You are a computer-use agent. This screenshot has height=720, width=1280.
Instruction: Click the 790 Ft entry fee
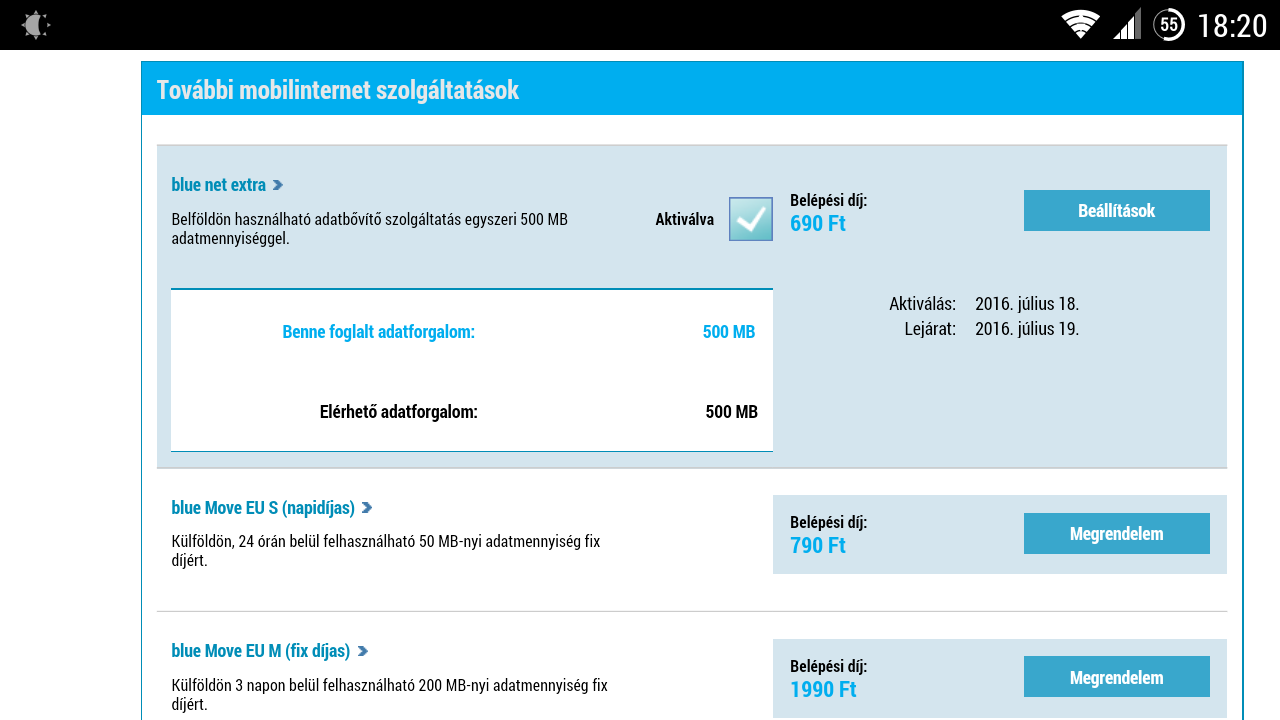818,545
